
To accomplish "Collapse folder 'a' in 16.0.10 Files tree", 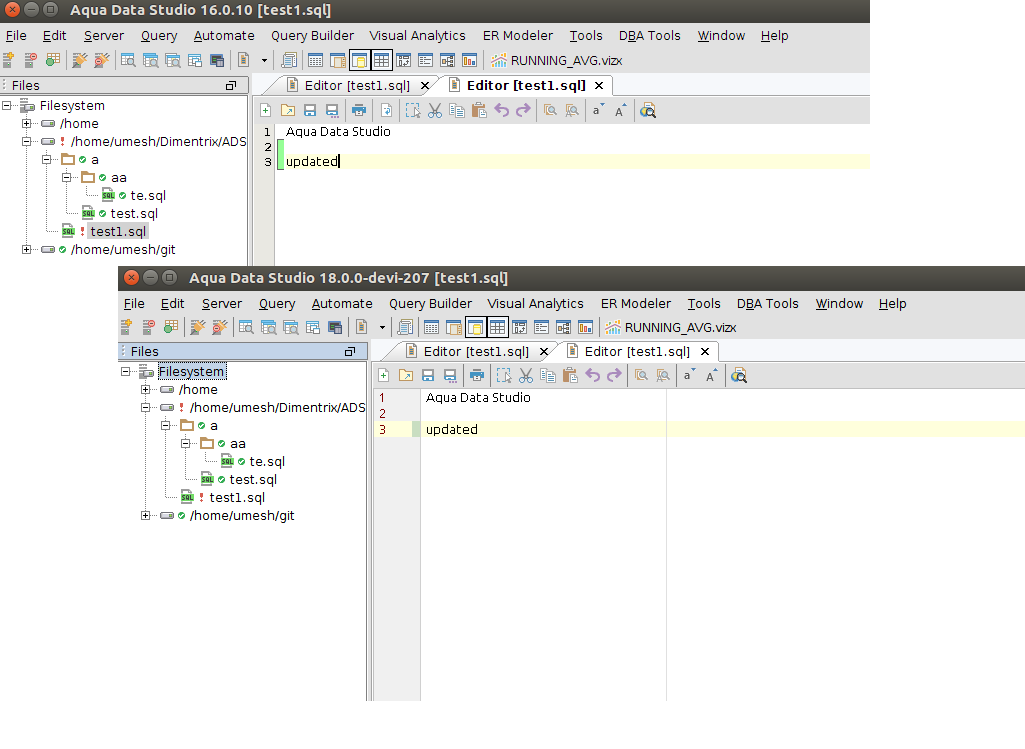I will tap(46, 159).
